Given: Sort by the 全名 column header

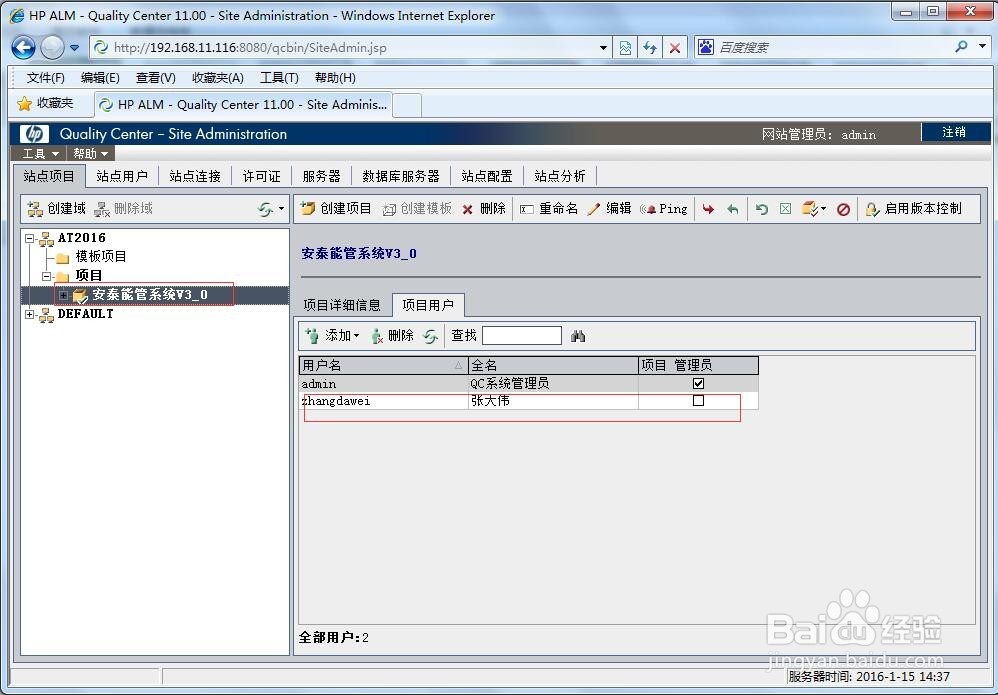Looking at the screenshot, I should [553, 365].
